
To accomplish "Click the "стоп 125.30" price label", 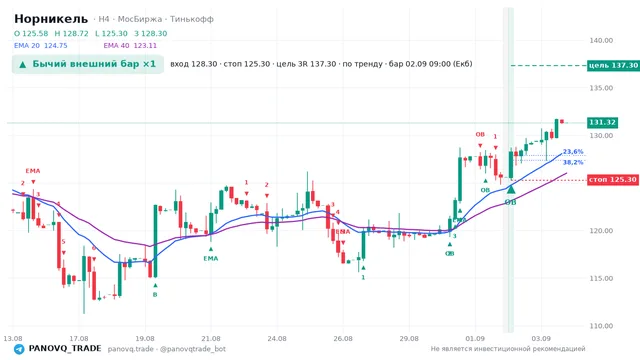I will click(x=613, y=180).
